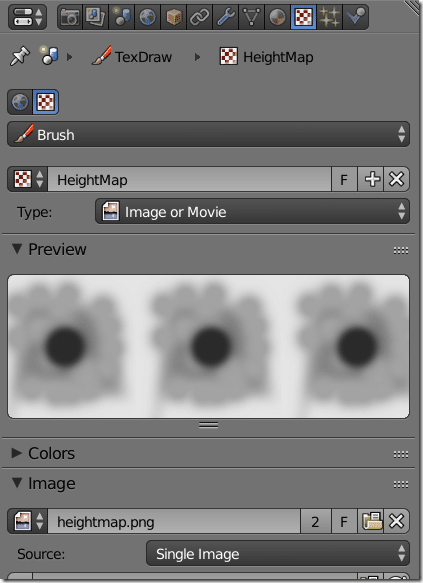Image resolution: width=423 pixels, height=583 pixels.
Task: Toggle the pin icon for context
Action: point(20,57)
